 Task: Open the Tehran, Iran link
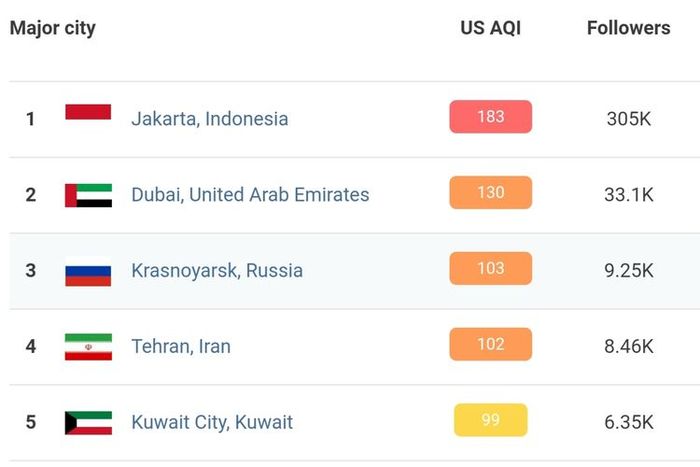point(181,346)
